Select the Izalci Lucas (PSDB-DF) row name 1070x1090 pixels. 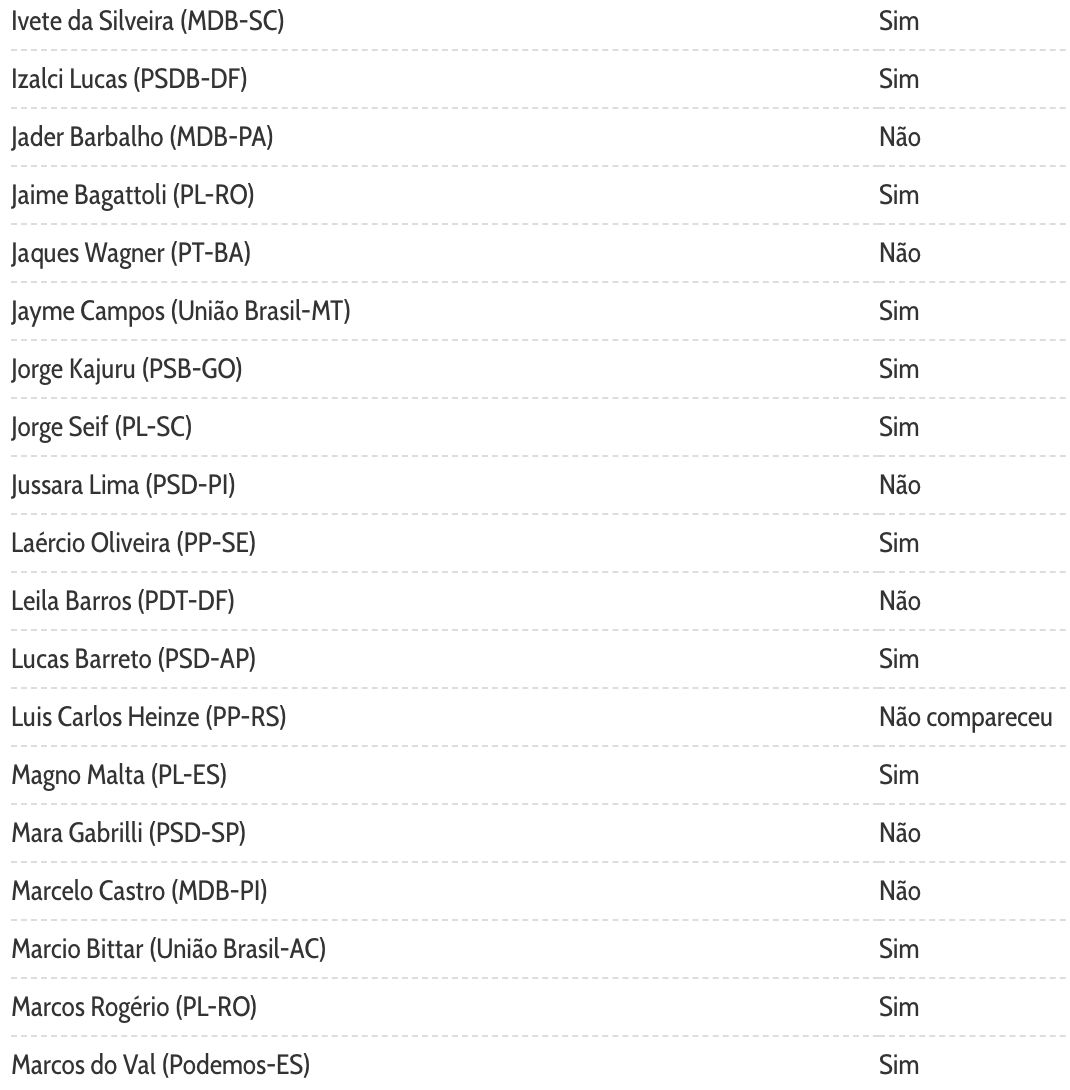129,79
